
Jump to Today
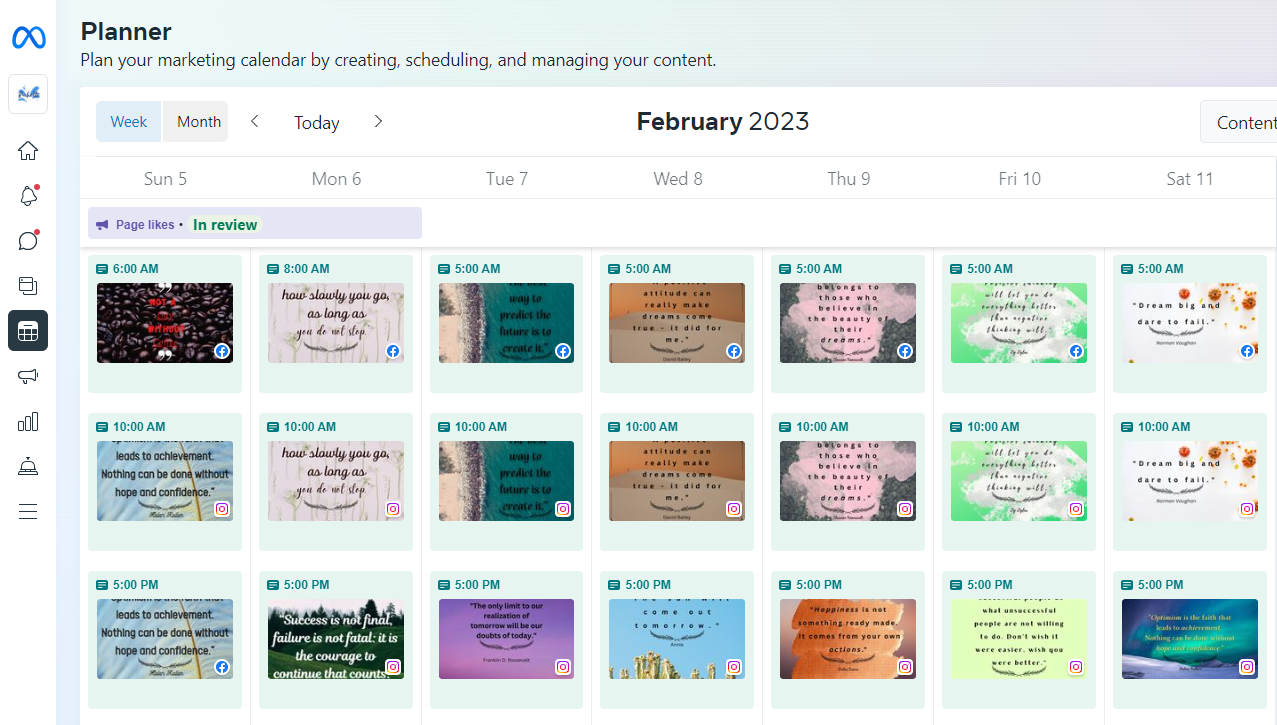317,122
